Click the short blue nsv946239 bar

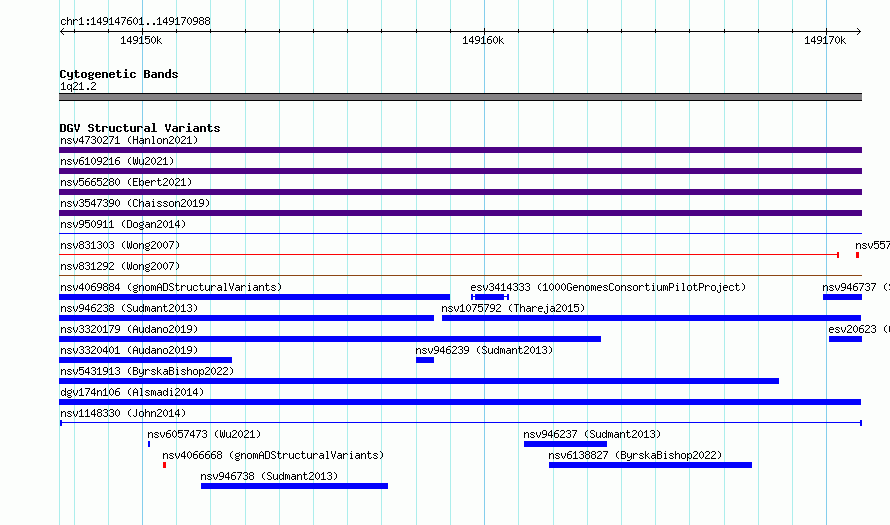[x=425, y=360]
